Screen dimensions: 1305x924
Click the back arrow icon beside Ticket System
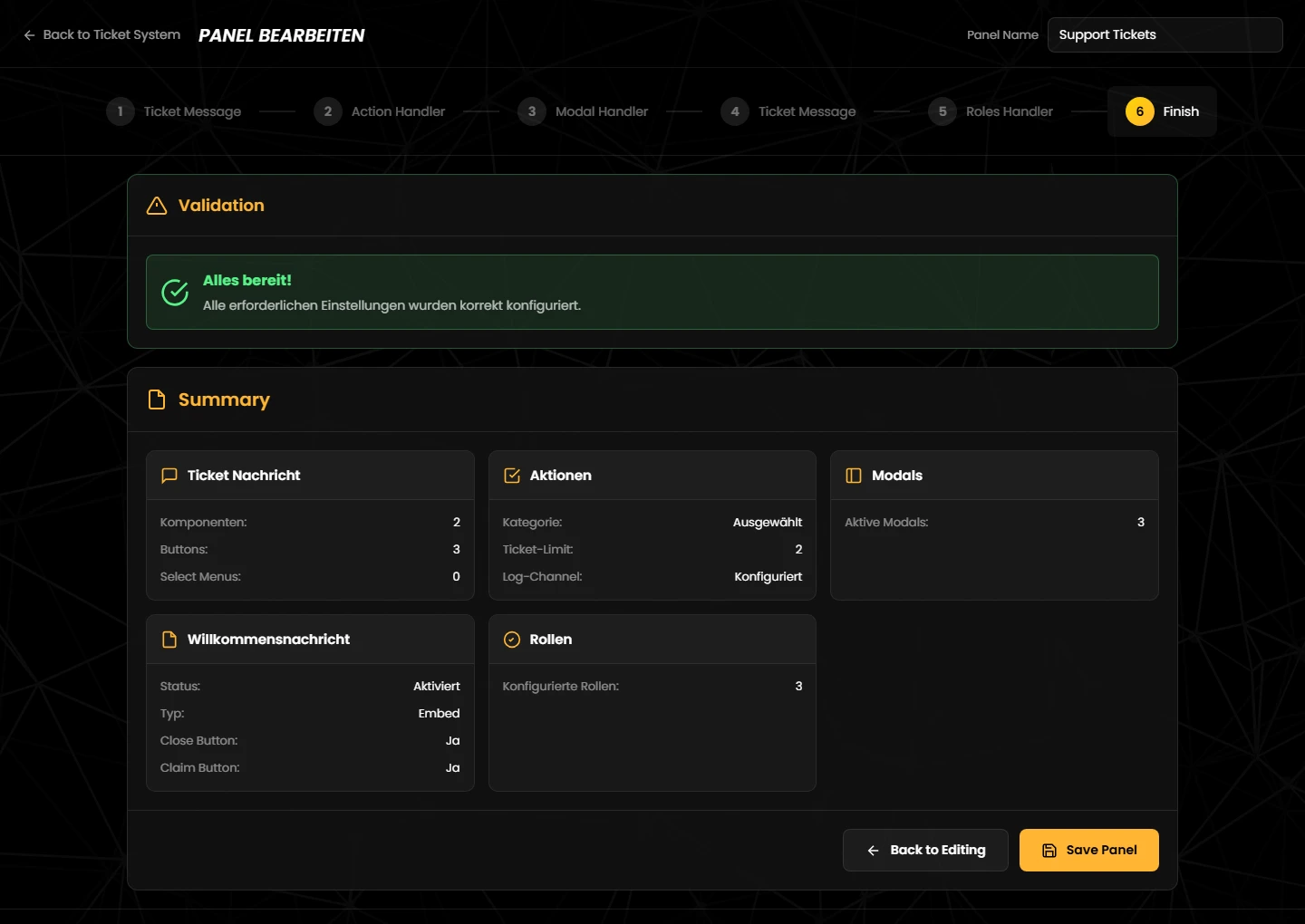(x=29, y=35)
